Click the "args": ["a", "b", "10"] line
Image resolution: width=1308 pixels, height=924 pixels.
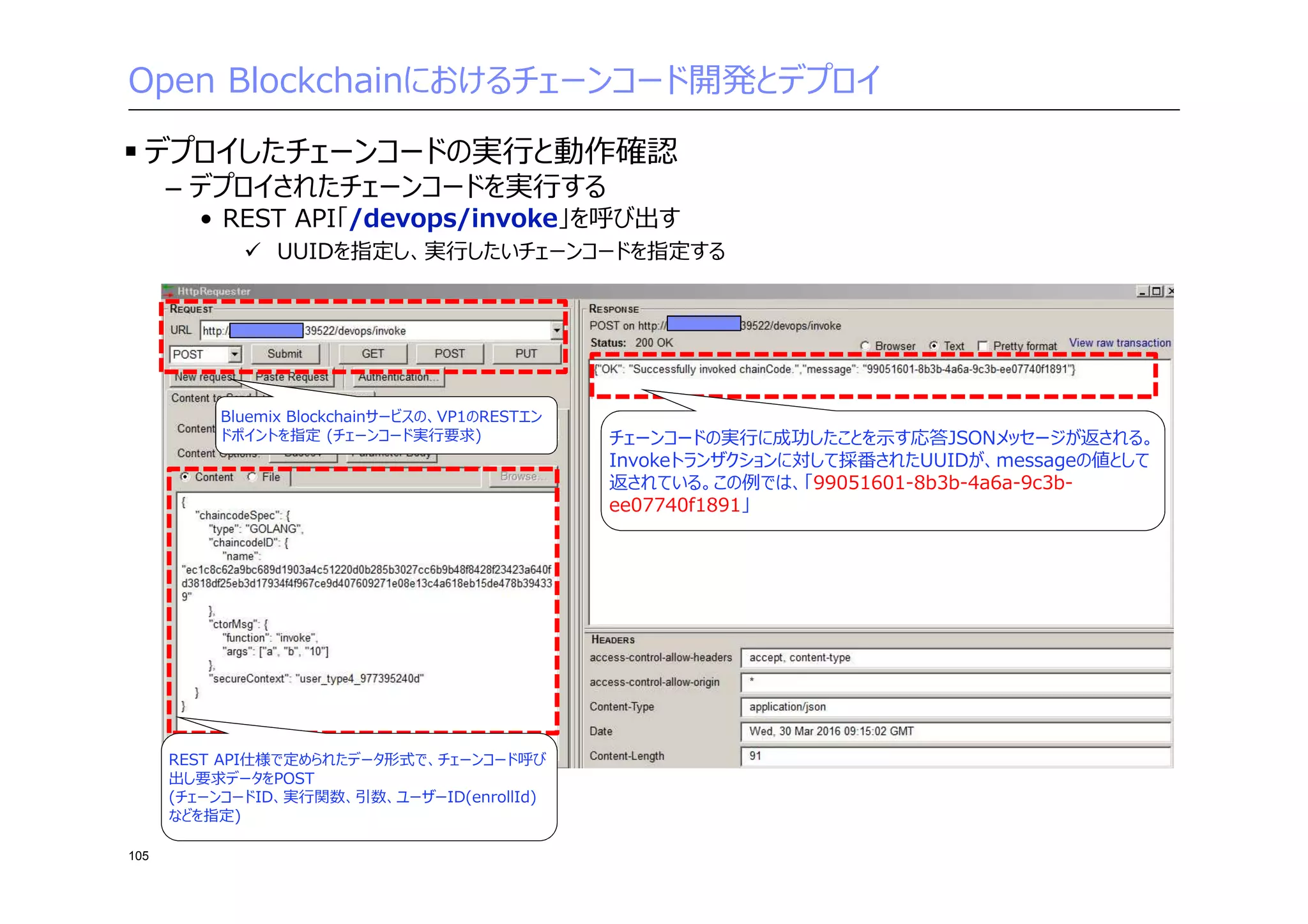point(275,651)
